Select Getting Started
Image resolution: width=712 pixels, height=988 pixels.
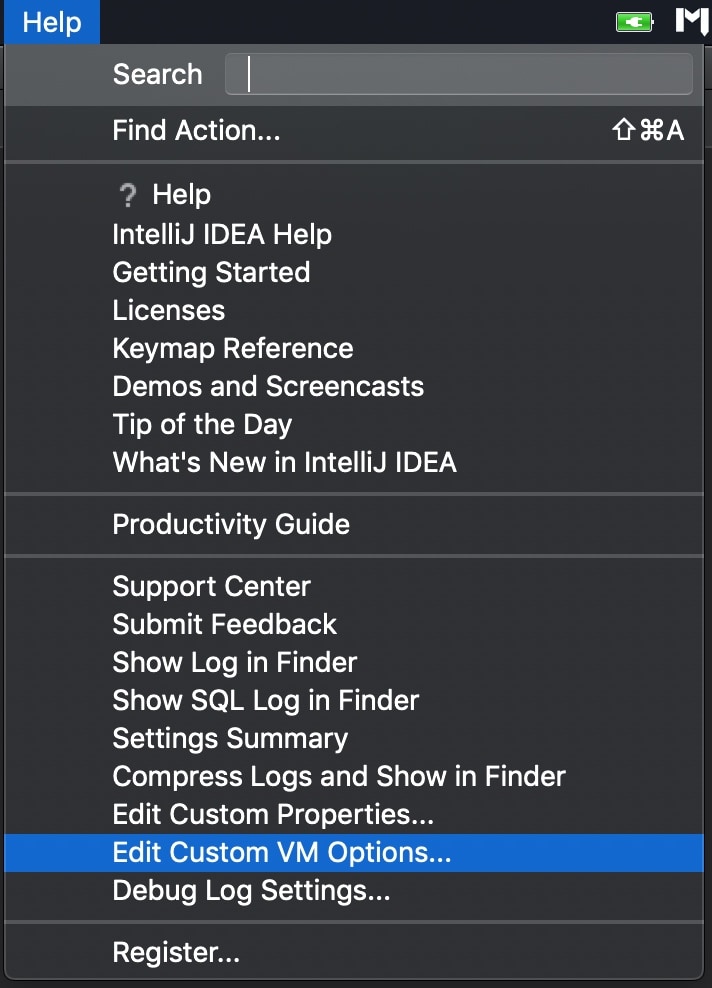click(x=211, y=273)
